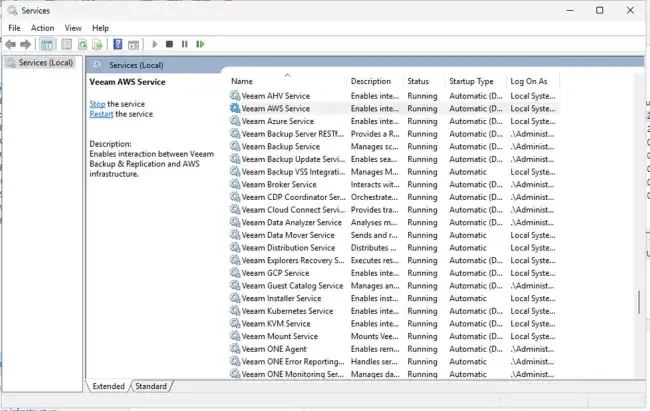This screenshot has width=650, height=411.
Task: Click the Services (Local) panel header
Action: [136, 65]
